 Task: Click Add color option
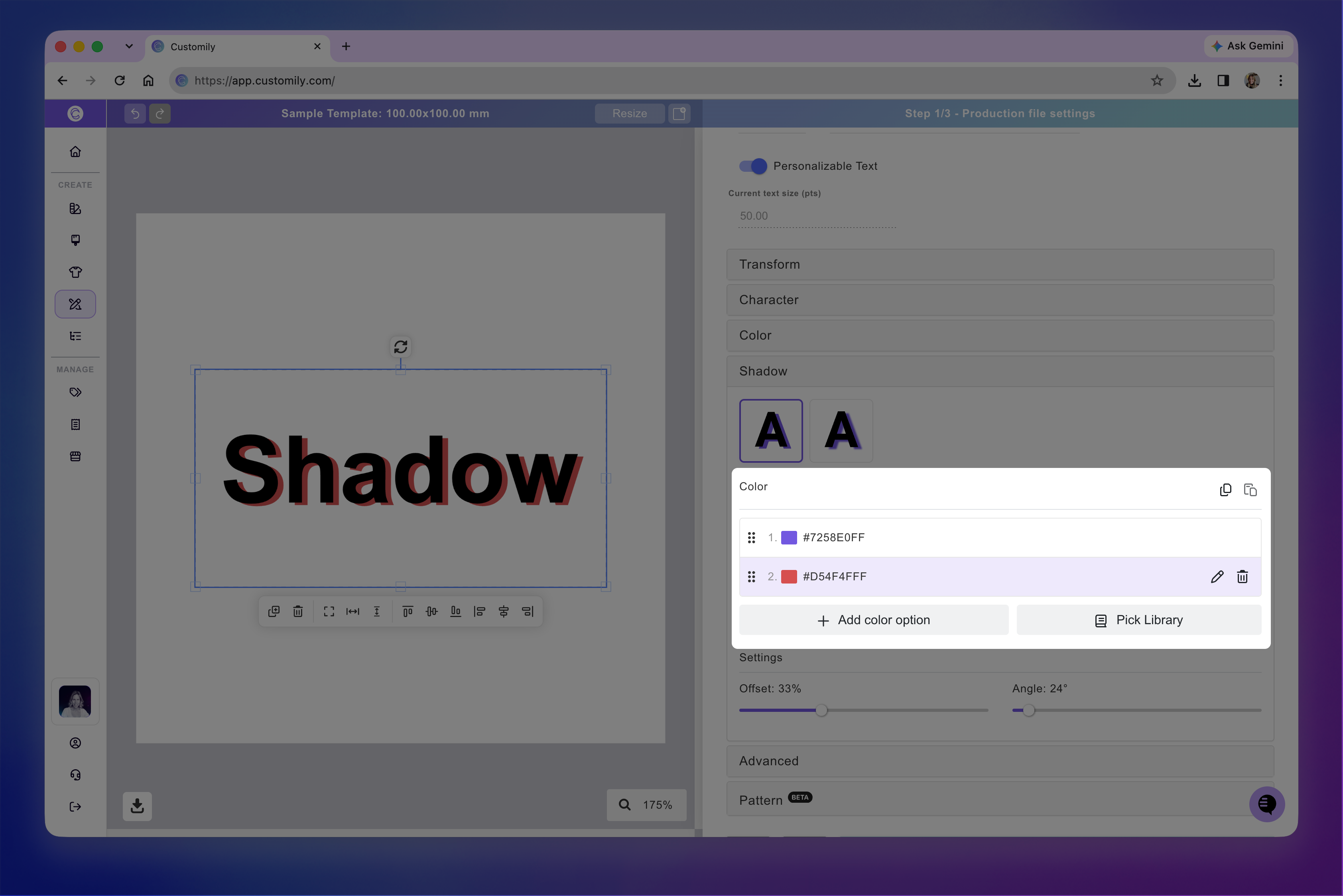coord(874,620)
